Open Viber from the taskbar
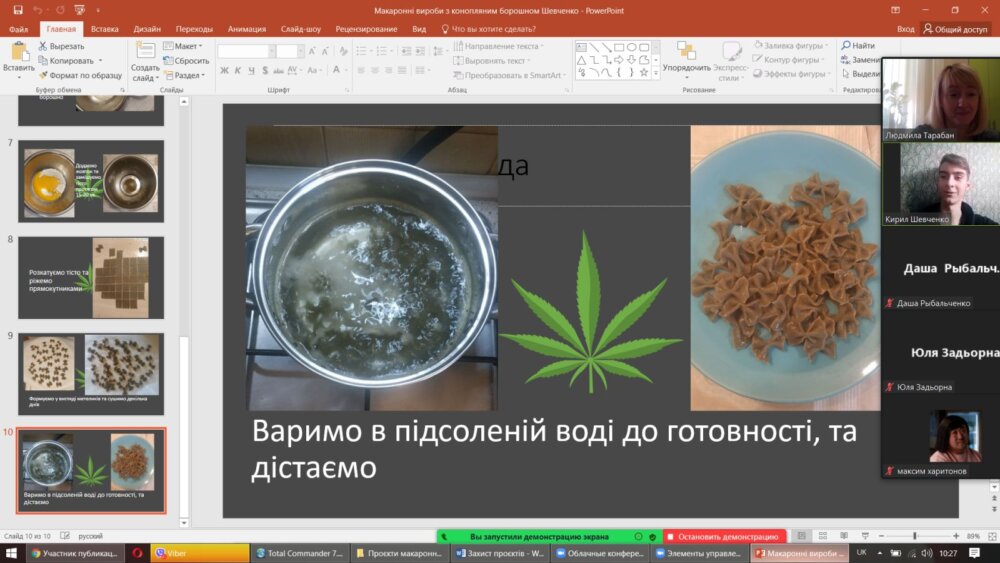Screen dimensions: 1000x563 [x=200, y=553]
